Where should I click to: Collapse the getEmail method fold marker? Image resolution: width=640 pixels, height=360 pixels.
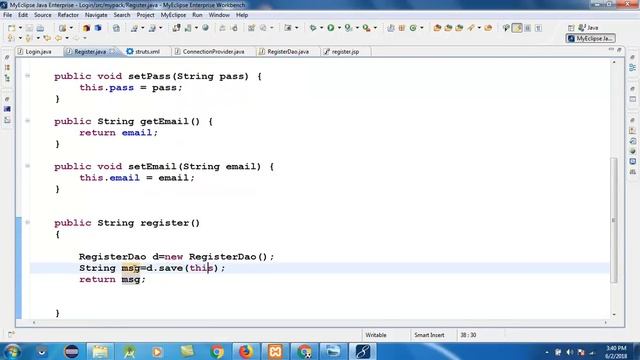tap(27, 120)
